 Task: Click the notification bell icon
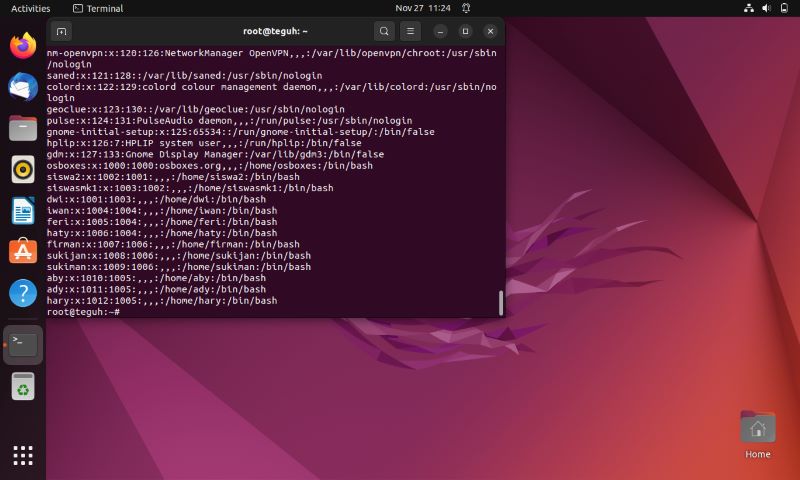pos(466,8)
